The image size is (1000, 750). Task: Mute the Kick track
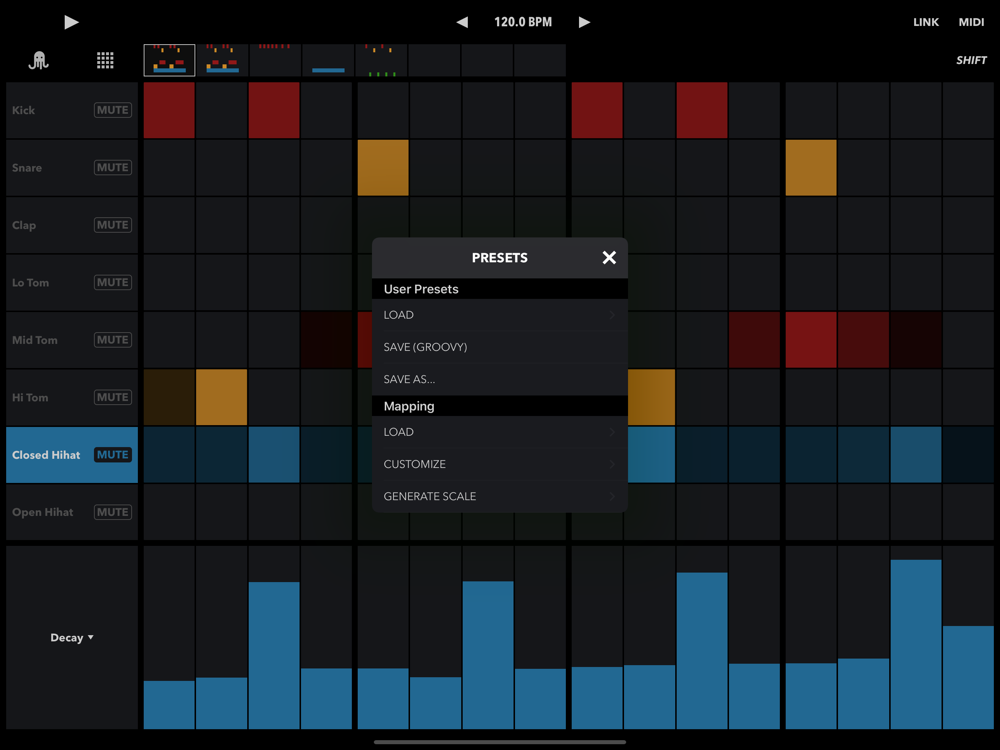tap(112, 110)
